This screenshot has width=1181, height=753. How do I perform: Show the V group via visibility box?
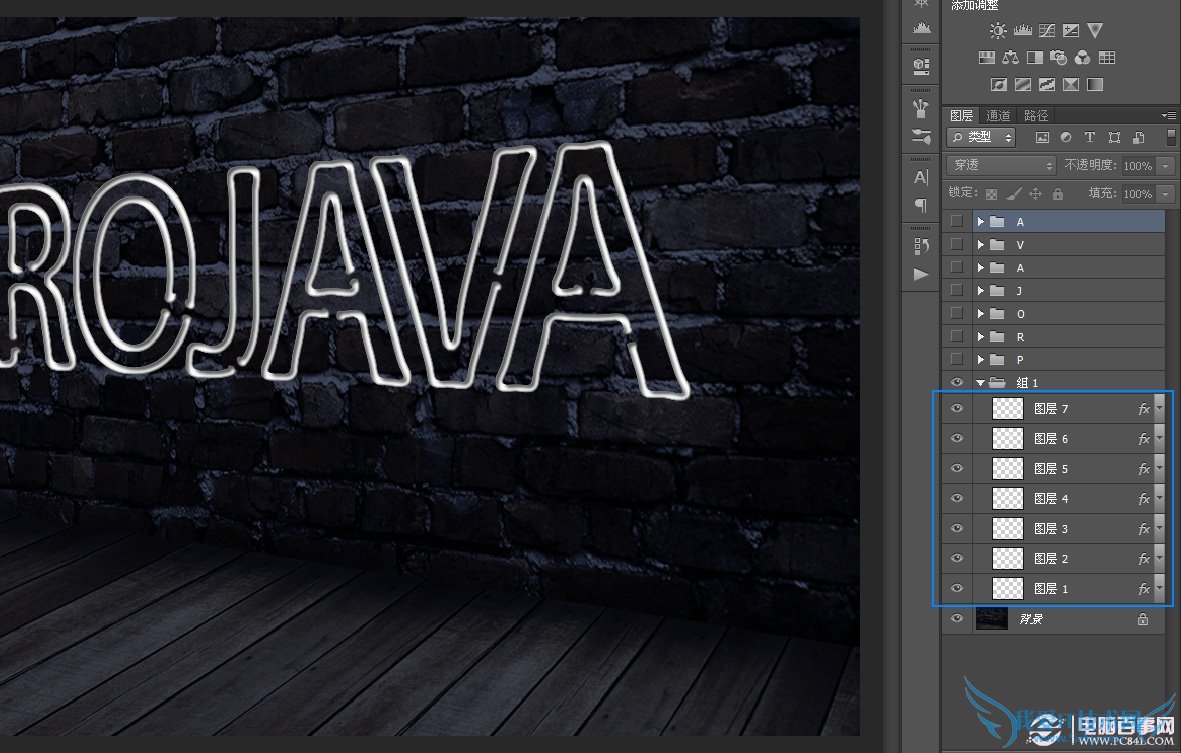[x=957, y=244]
